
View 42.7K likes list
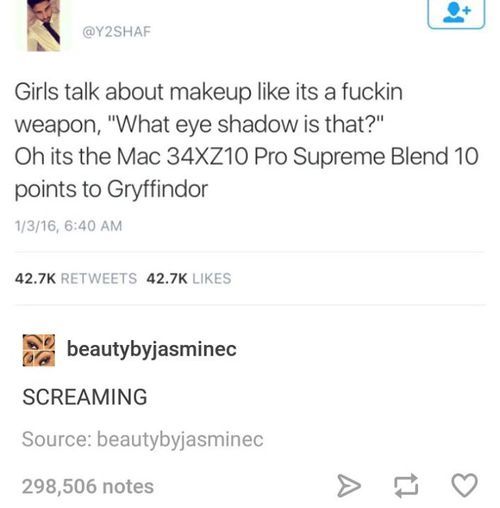click(189, 278)
